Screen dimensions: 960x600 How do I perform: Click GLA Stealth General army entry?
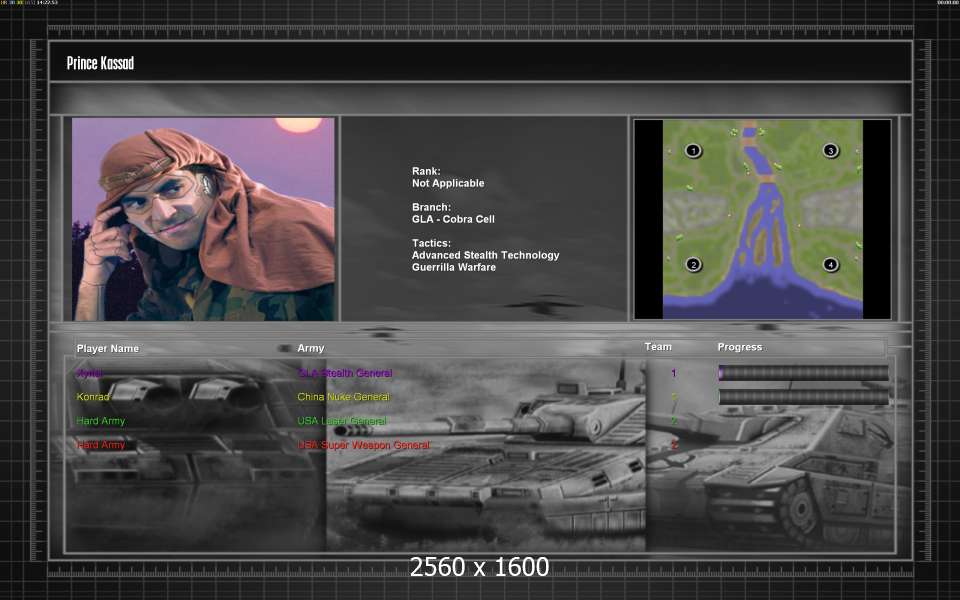pos(345,373)
